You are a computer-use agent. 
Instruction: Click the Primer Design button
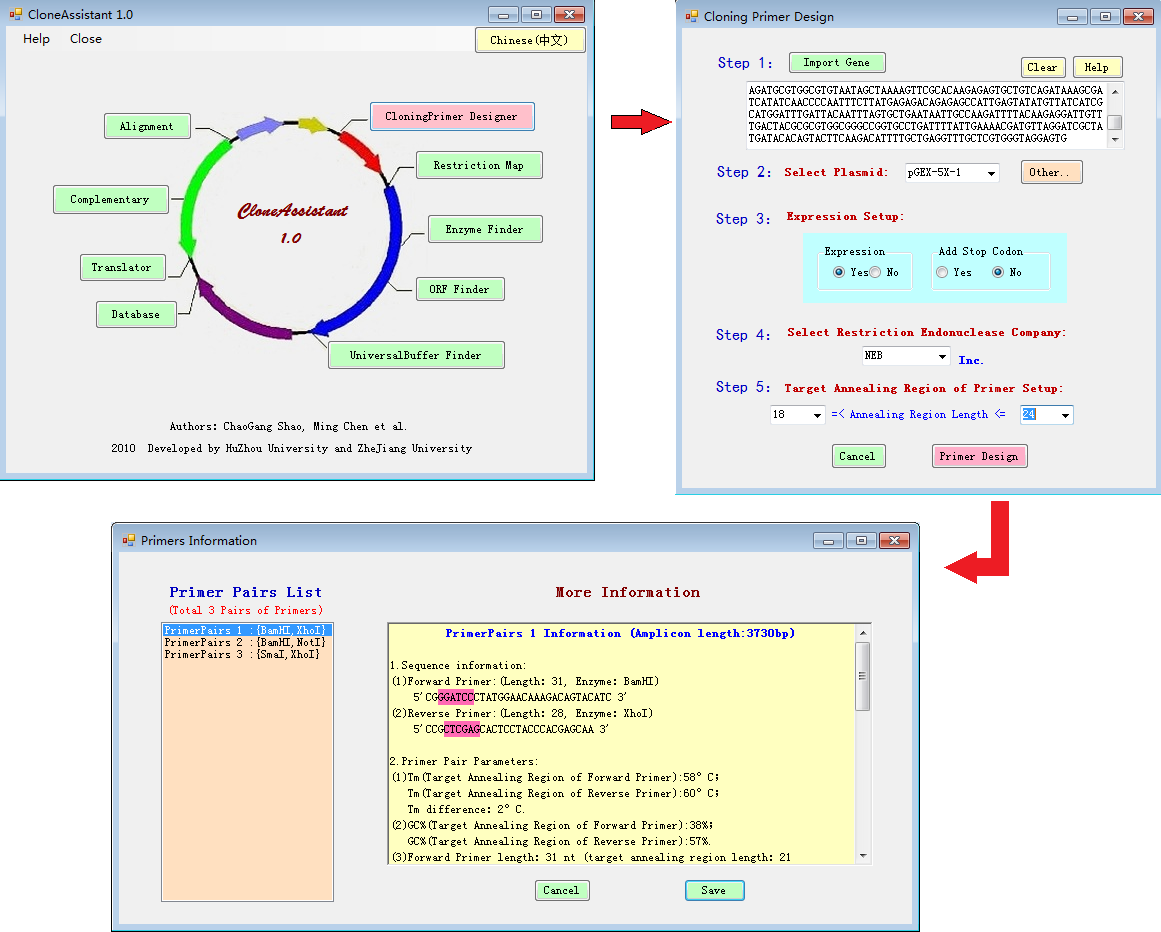(x=979, y=456)
